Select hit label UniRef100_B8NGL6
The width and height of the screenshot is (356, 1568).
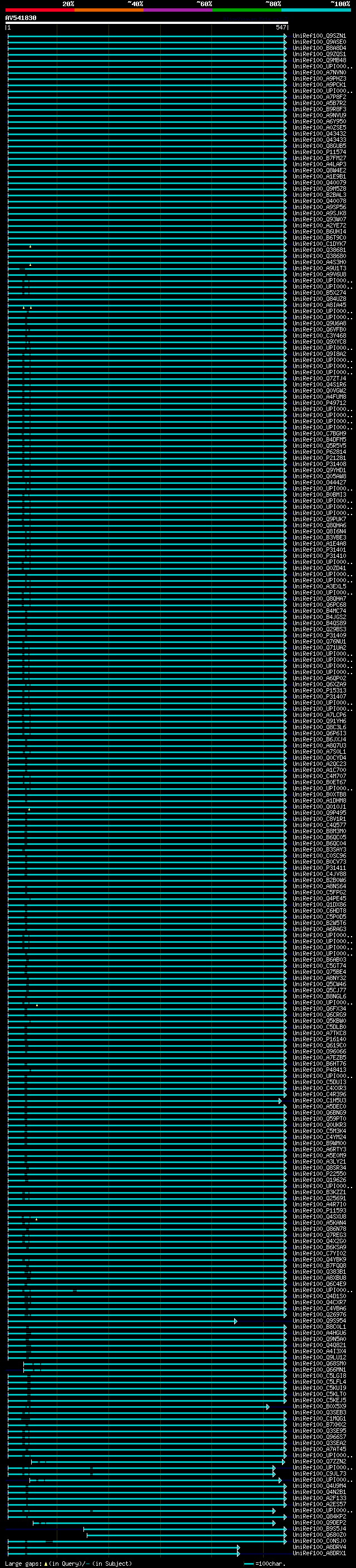[319, 996]
